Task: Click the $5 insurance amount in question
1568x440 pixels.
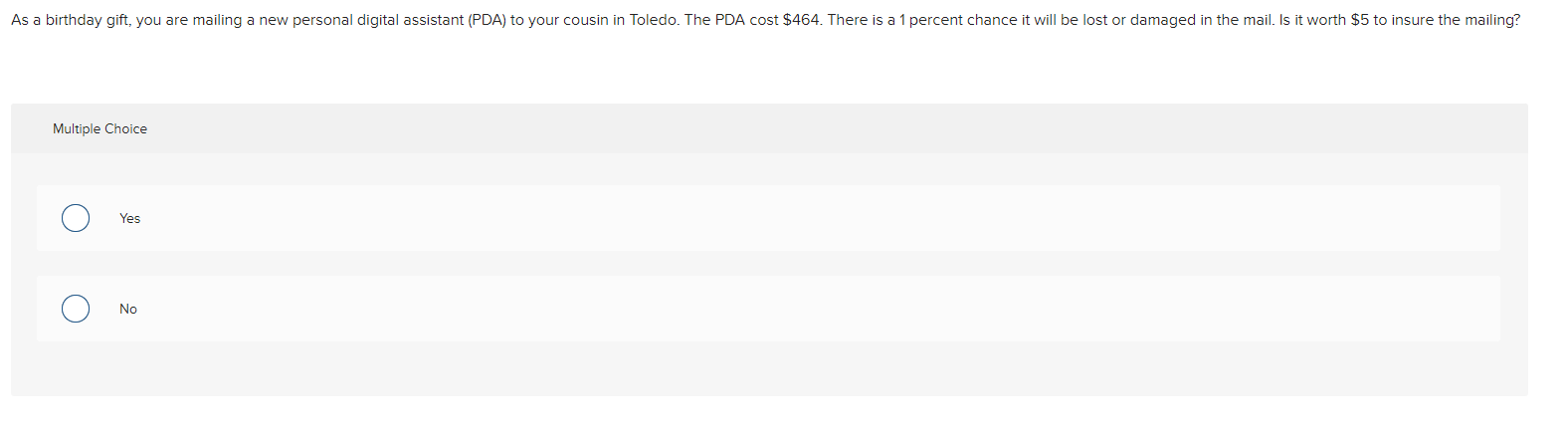Action: 1360,20
